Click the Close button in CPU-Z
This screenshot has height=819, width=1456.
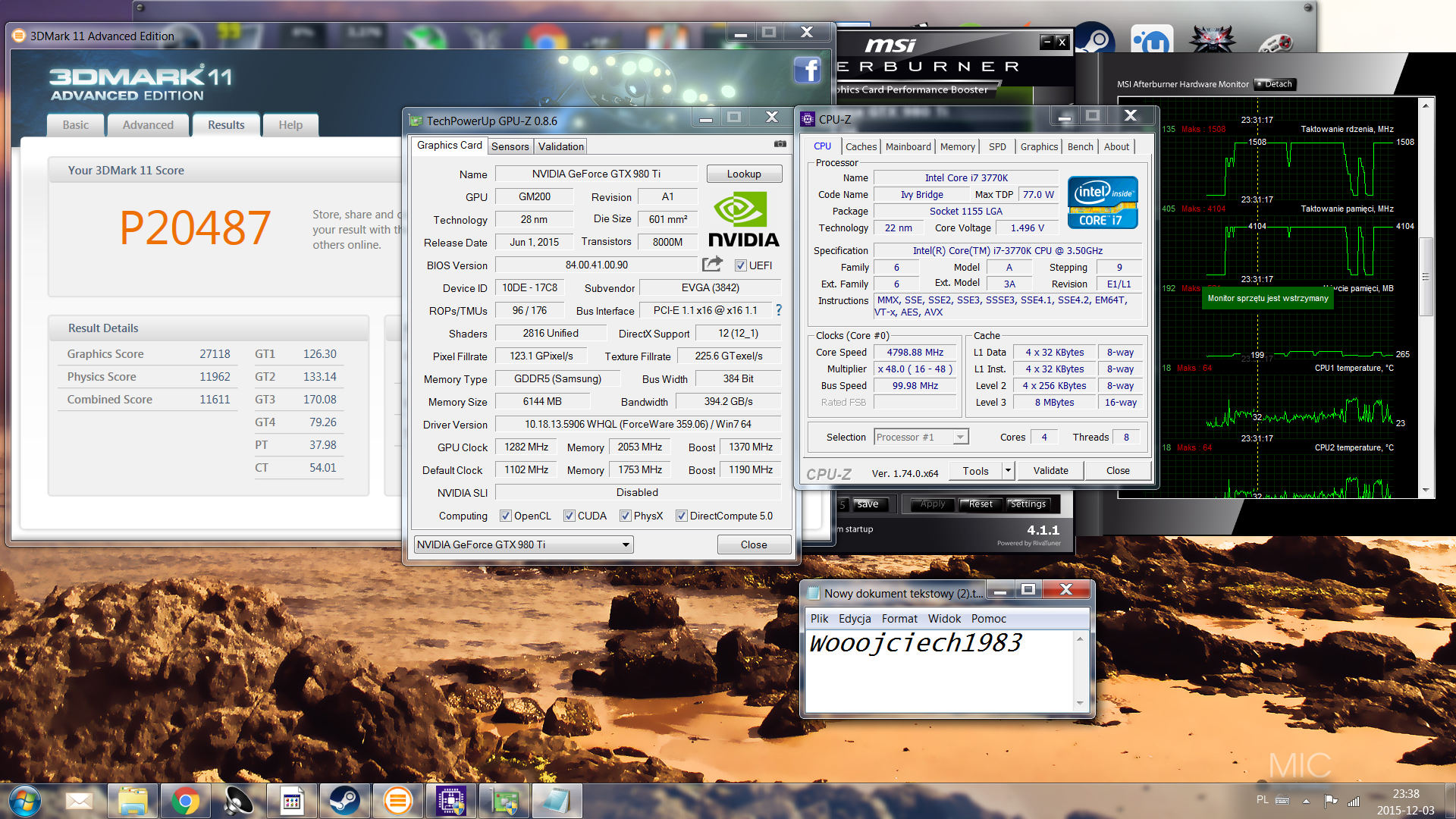point(1118,470)
